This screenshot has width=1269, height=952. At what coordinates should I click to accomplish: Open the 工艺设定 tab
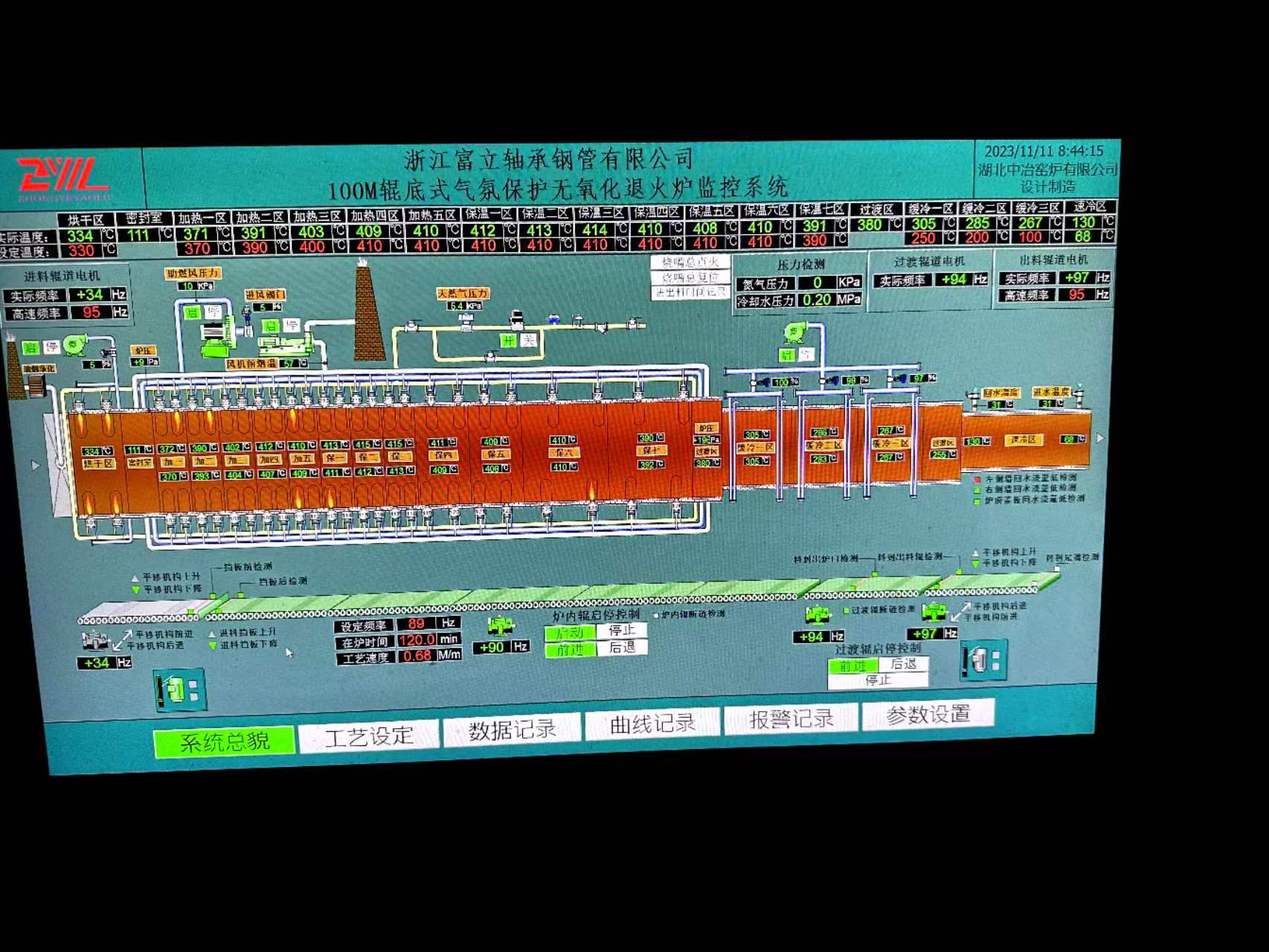pyautogui.click(x=369, y=736)
